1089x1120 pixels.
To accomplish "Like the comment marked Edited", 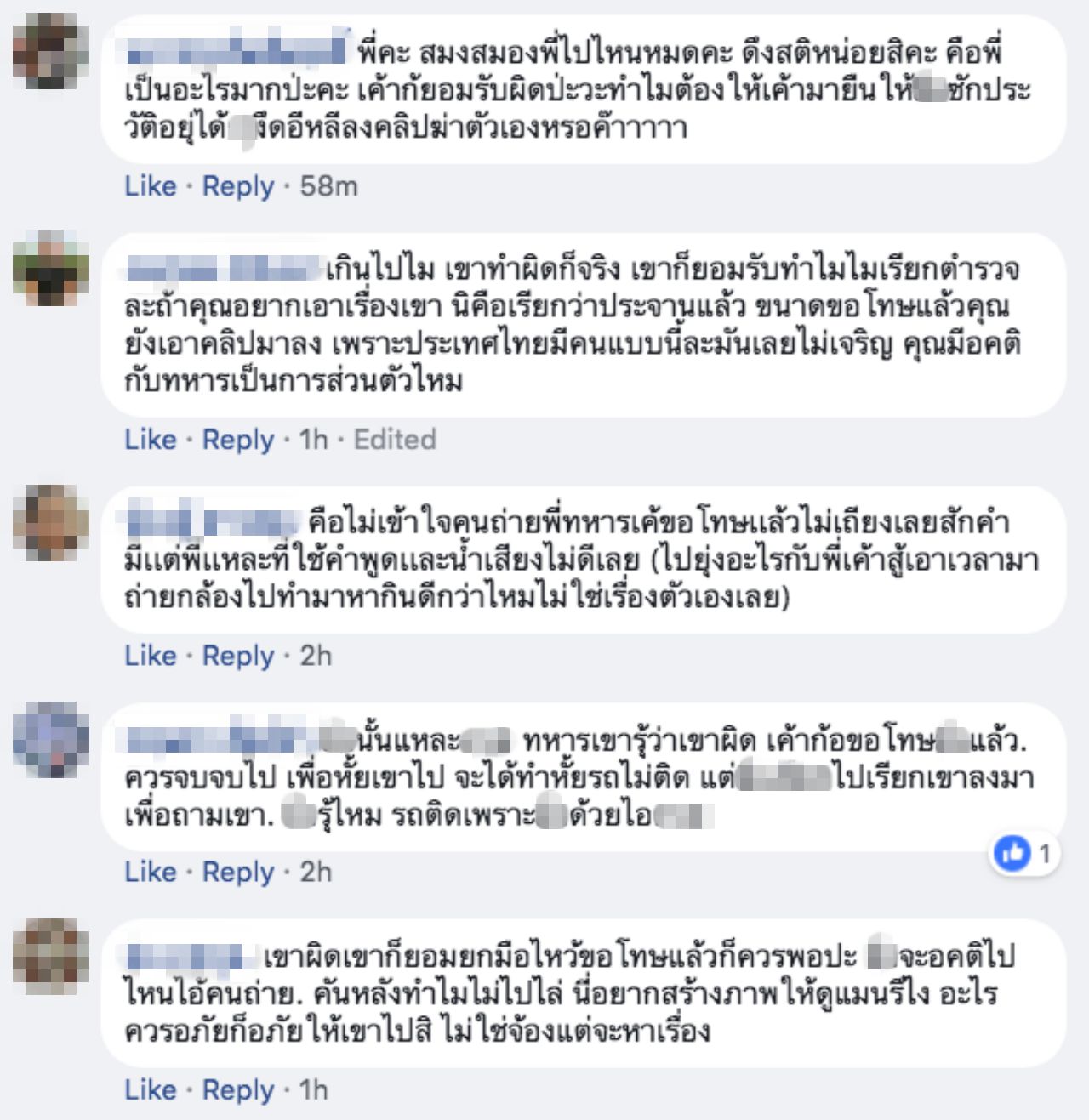I will [x=151, y=440].
